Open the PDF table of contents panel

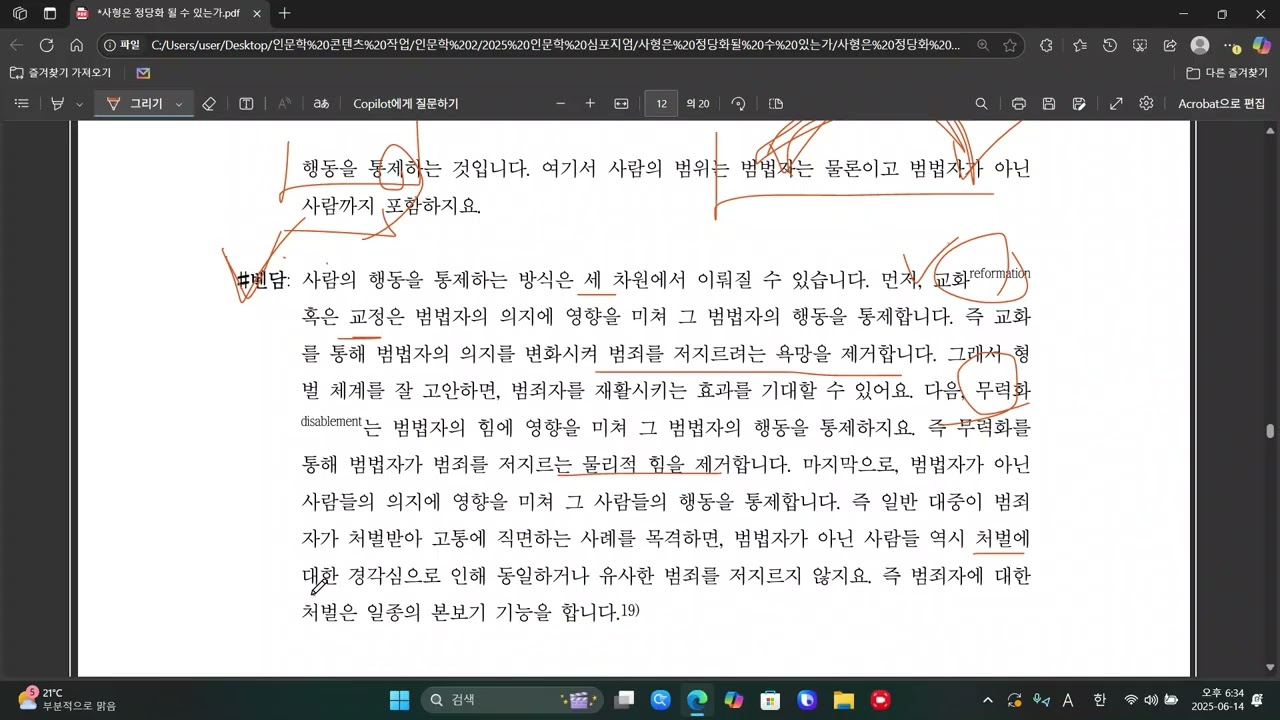click(22, 104)
